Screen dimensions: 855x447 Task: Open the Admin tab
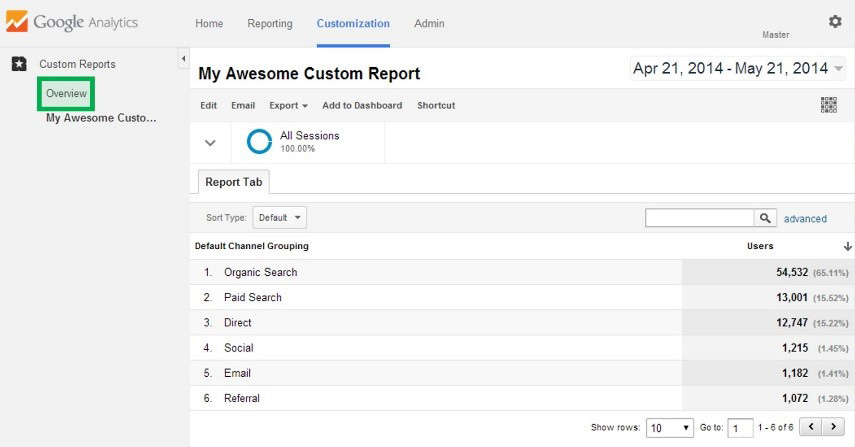tap(429, 23)
